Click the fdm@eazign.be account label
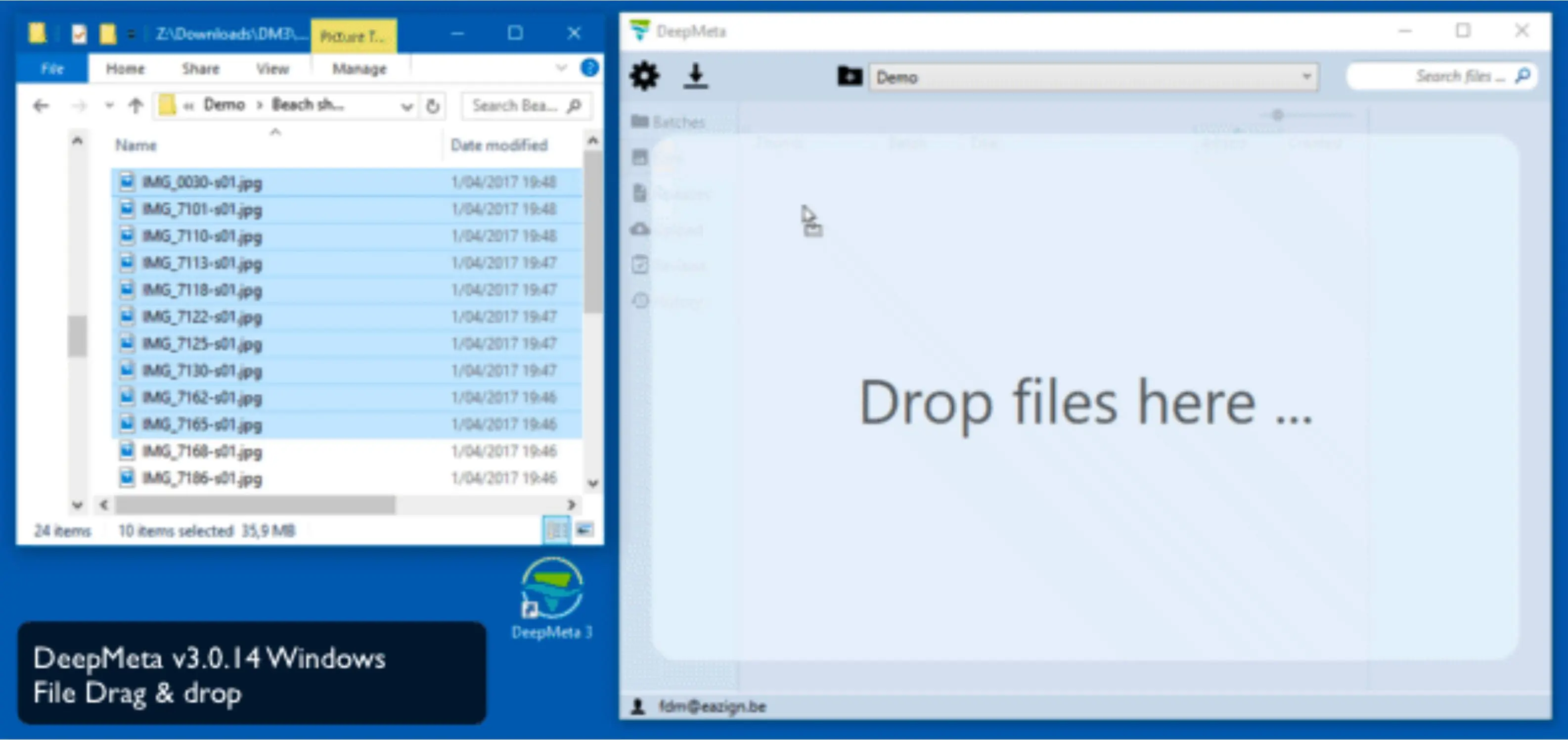Screen dimensions: 1568x740 [712, 706]
